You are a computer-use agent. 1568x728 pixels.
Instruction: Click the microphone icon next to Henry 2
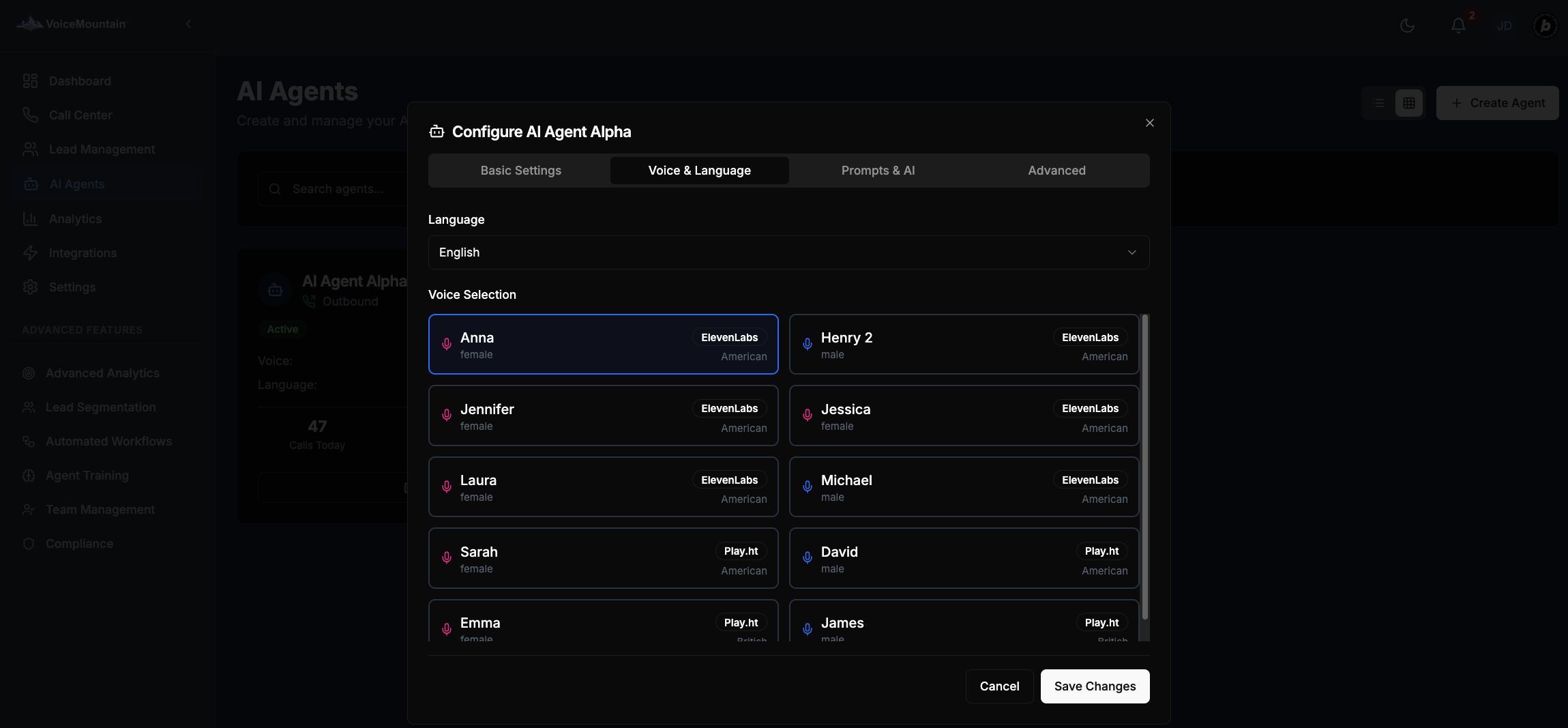pos(808,344)
